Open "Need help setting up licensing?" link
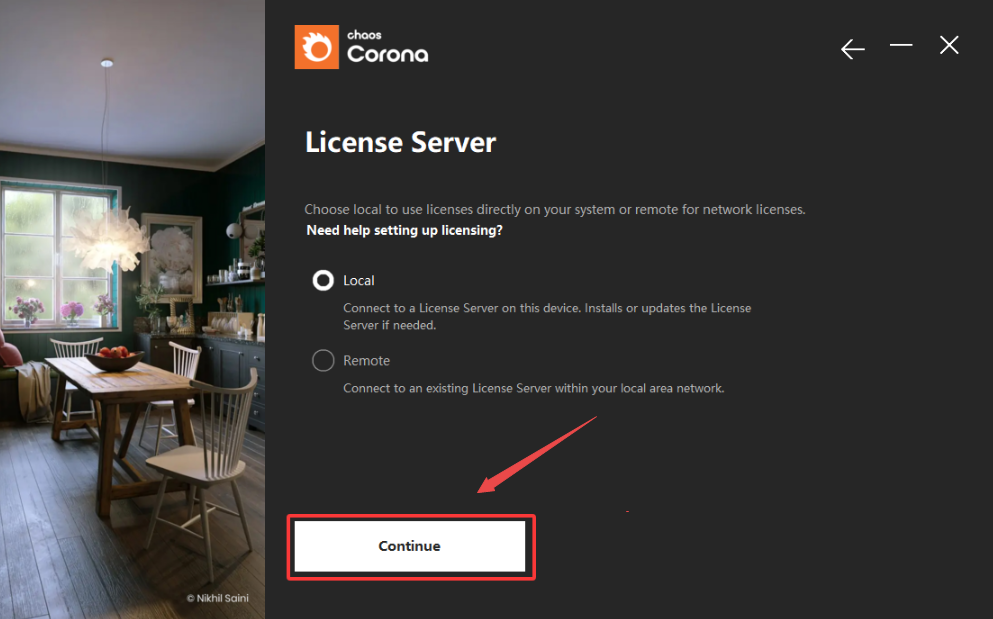Image resolution: width=993 pixels, height=619 pixels. 404,230
